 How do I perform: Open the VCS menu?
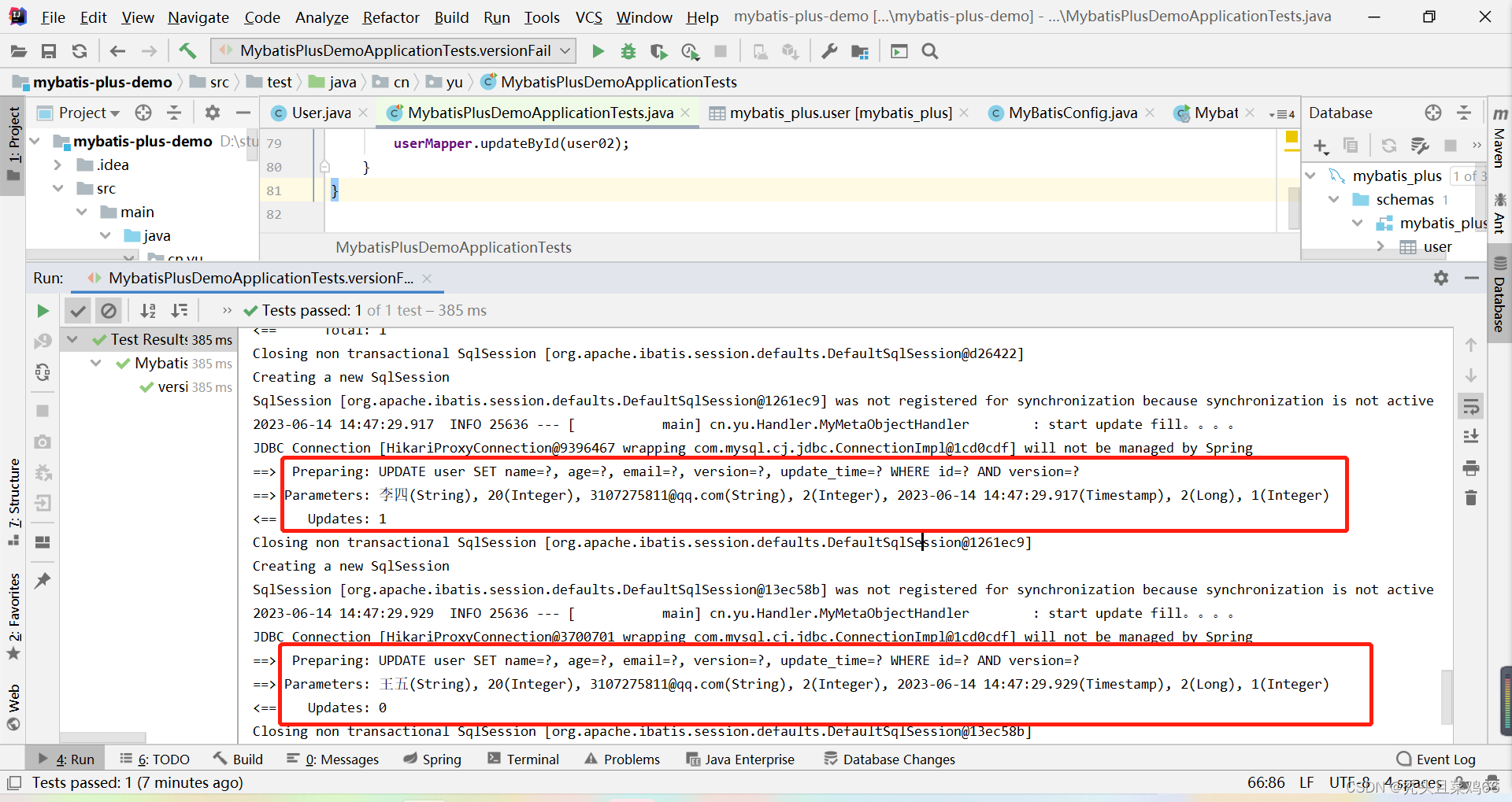[x=588, y=17]
